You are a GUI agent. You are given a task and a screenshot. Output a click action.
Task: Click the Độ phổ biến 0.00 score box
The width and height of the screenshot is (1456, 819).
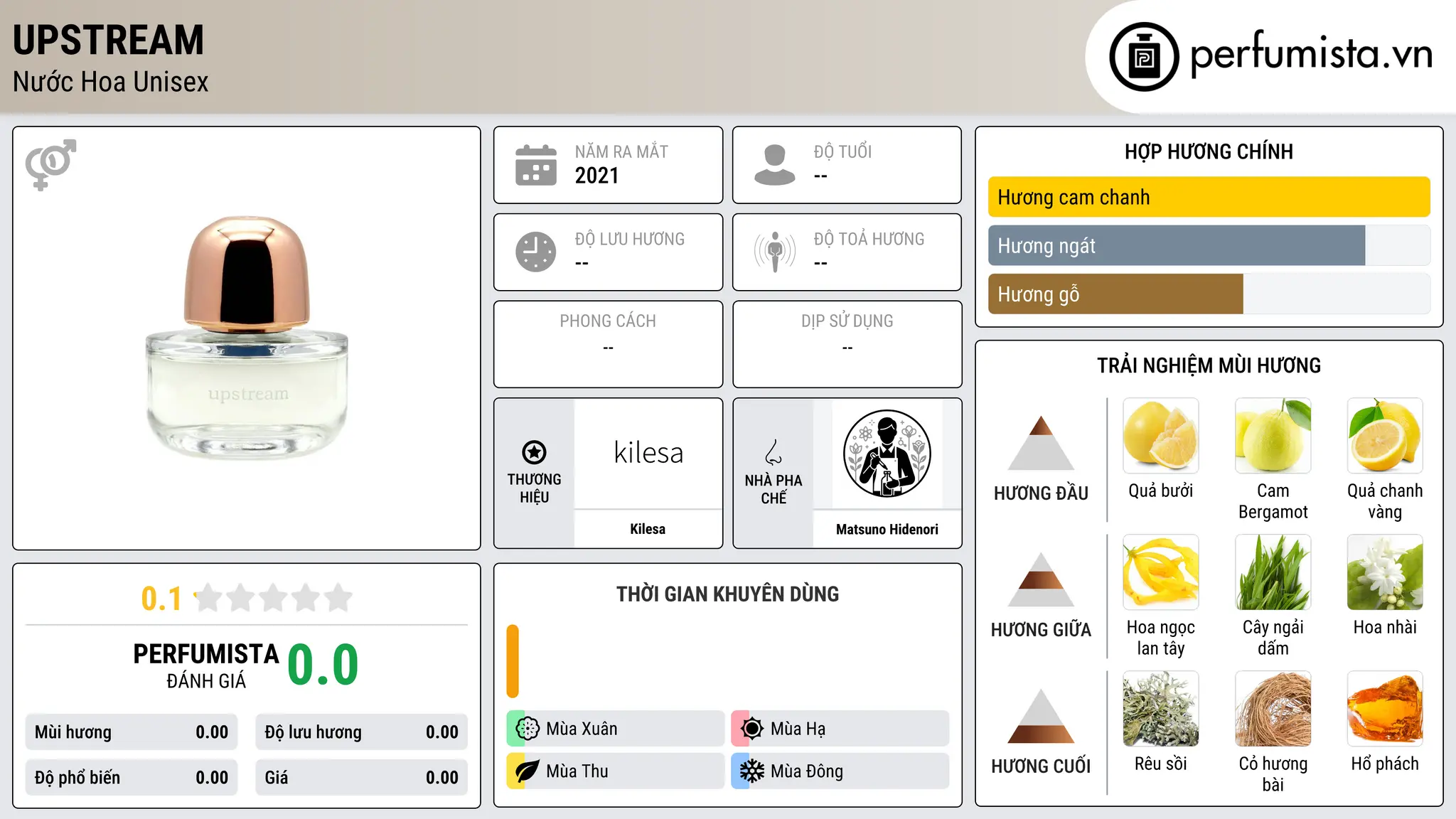[132, 778]
